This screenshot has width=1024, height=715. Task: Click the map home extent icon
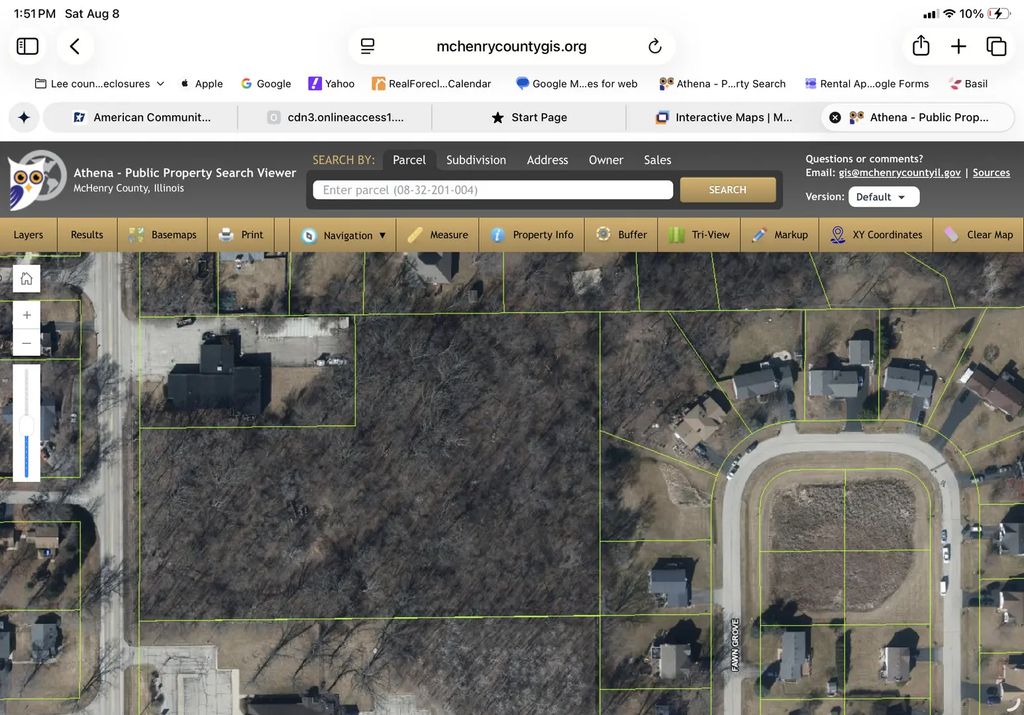(27, 279)
